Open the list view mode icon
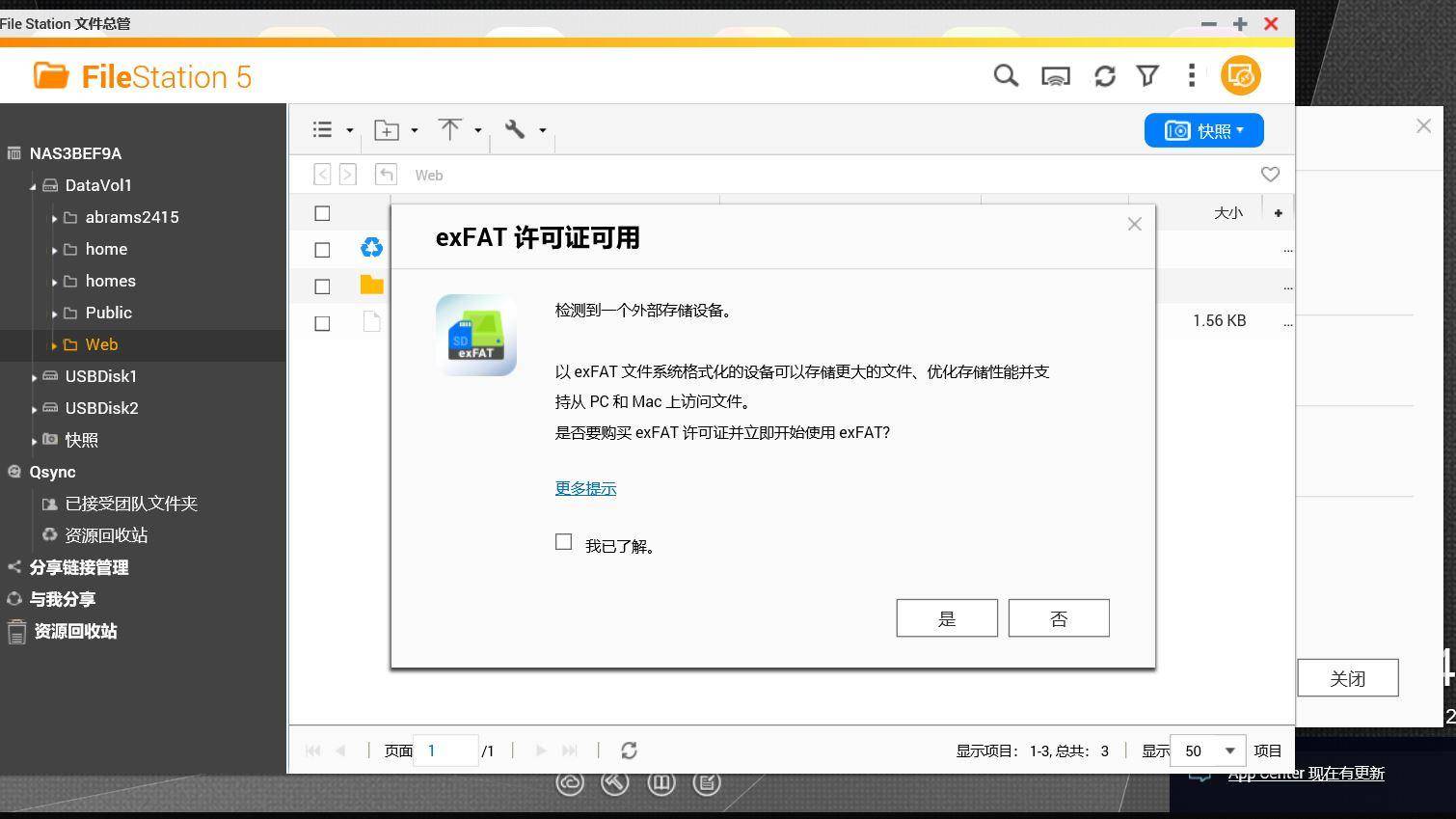 click(322, 128)
